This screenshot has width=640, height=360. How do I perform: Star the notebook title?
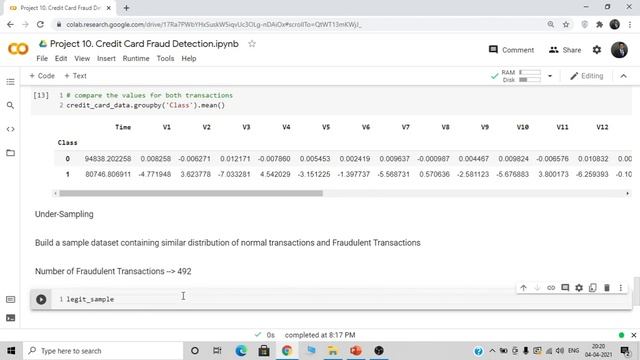pyautogui.click(x=252, y=44)
